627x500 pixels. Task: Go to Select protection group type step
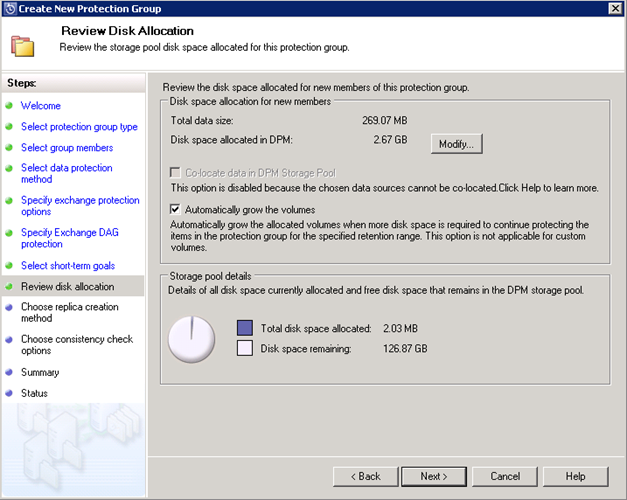click(79, 127)
